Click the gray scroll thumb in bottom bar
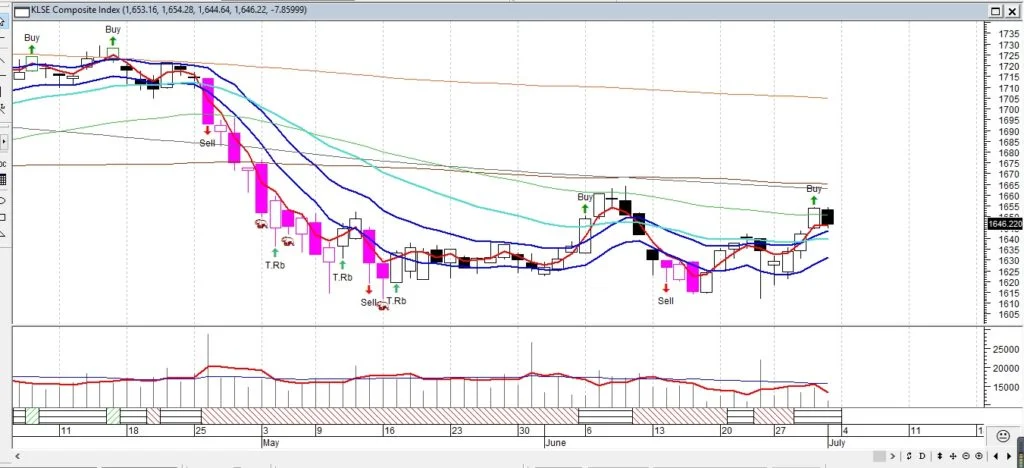 [x=879, y=456]
